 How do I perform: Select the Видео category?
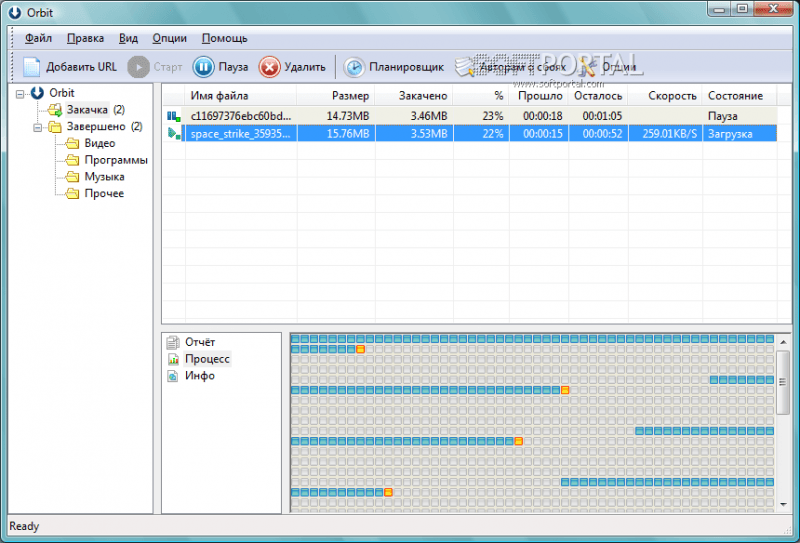point(100,143)
